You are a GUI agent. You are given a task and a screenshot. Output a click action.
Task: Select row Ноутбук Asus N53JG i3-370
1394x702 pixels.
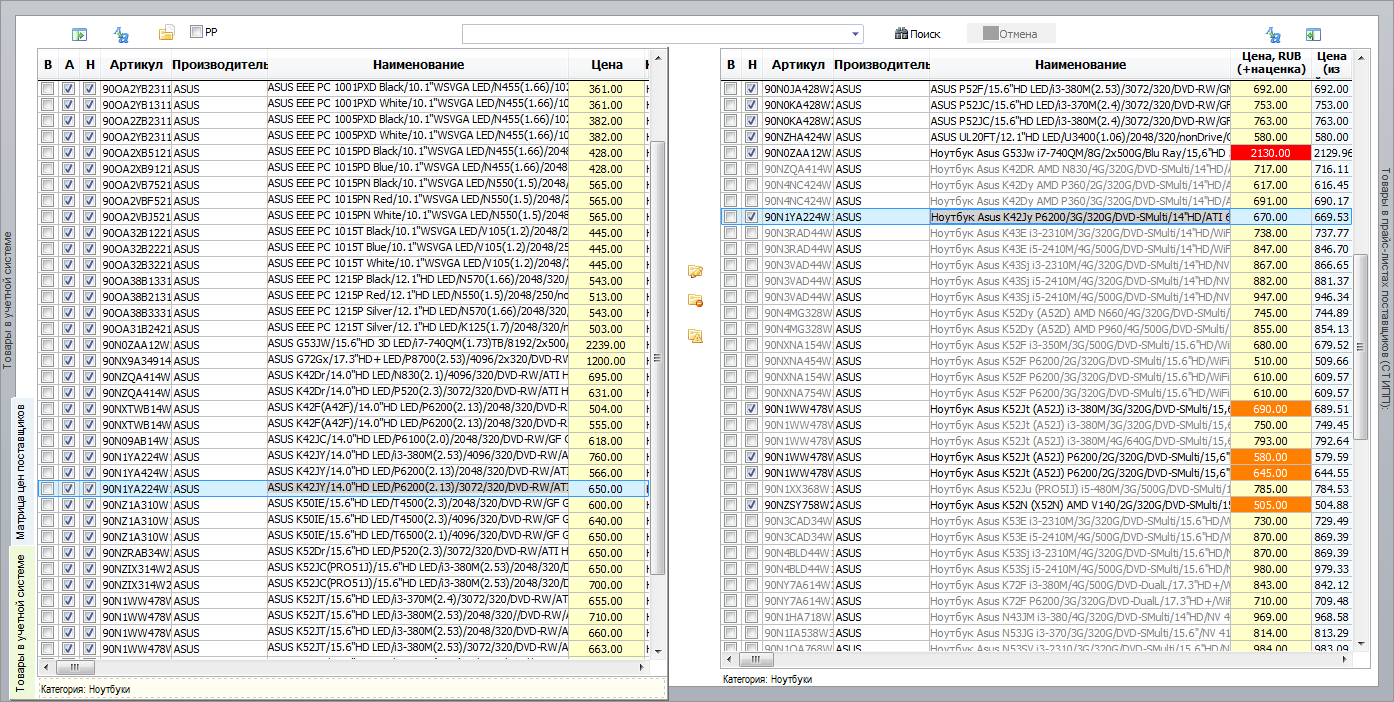tap(1036, 633)
